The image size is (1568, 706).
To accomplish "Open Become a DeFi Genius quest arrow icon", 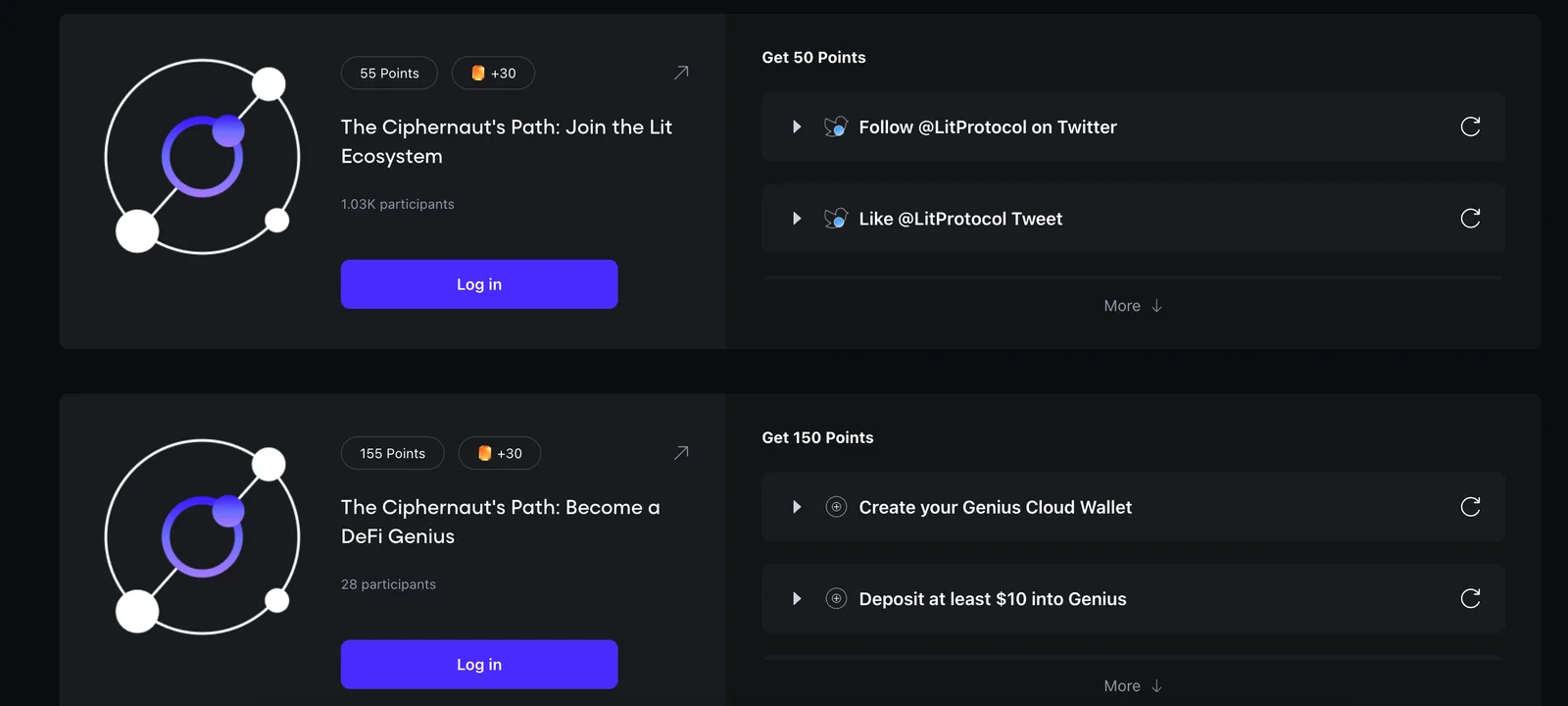I will pos(681,453).
